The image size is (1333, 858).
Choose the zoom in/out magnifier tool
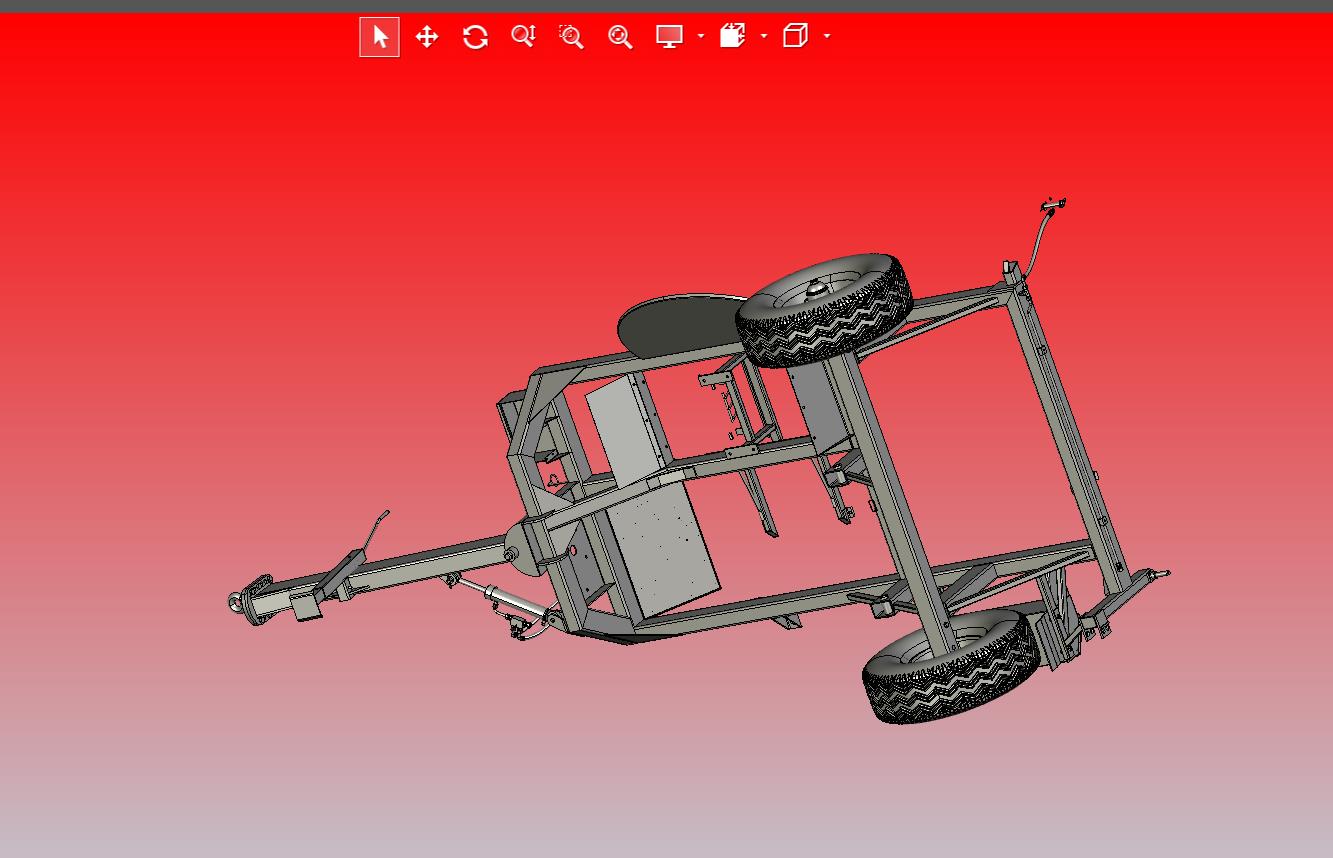pos(523,37)
